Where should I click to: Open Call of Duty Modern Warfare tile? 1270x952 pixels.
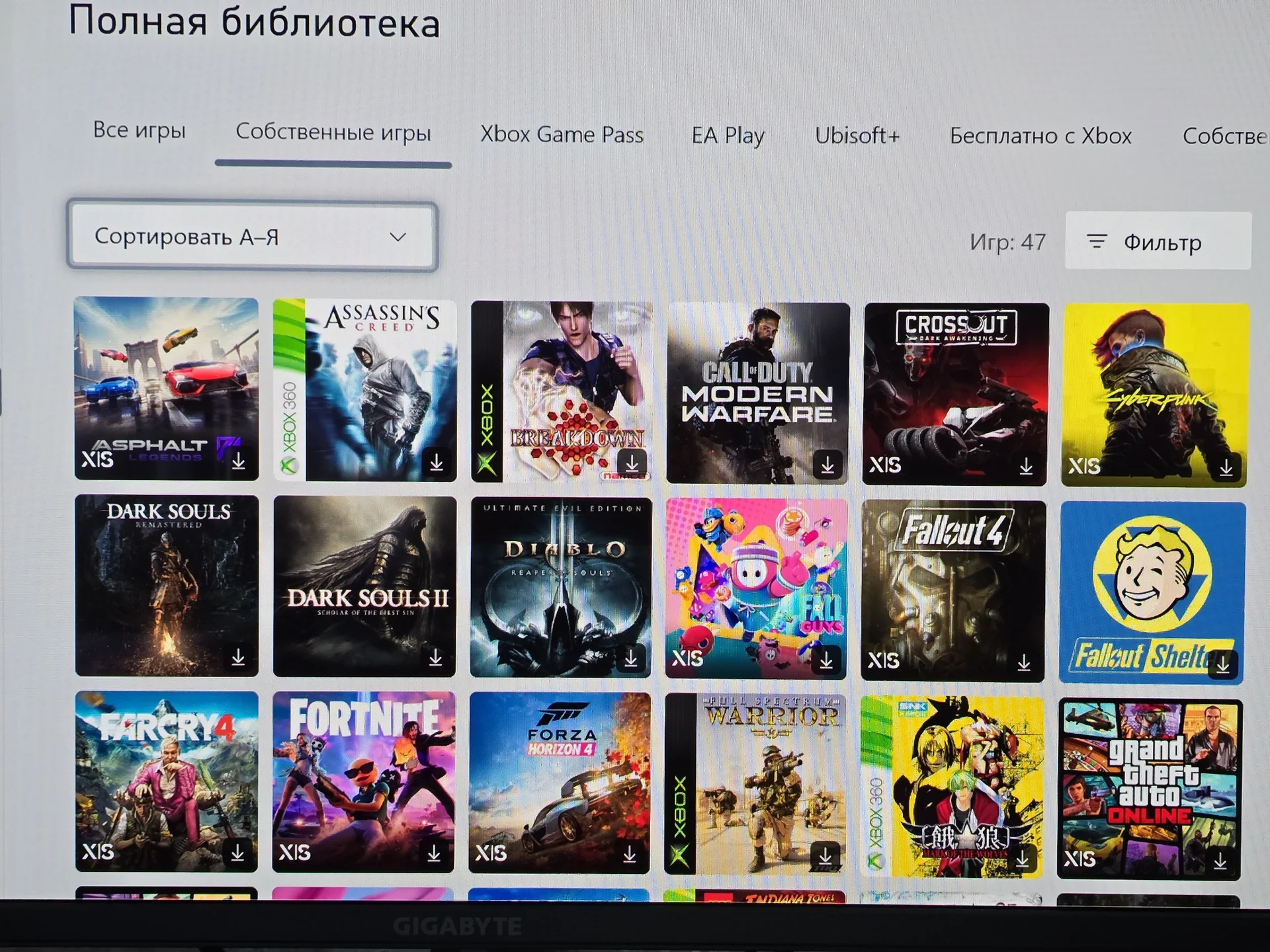(758, 393)
